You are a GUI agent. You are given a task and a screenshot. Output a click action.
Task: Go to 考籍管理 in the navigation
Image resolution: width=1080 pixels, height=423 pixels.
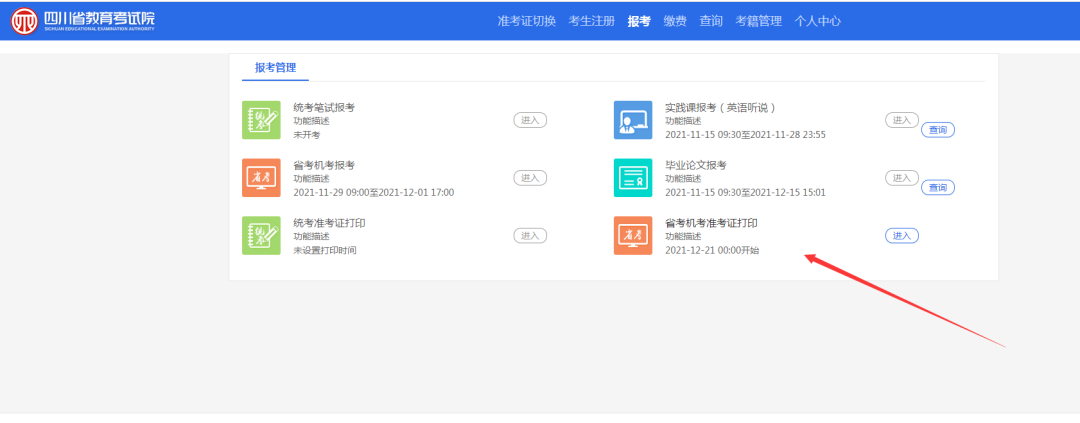tap(758, 21)
